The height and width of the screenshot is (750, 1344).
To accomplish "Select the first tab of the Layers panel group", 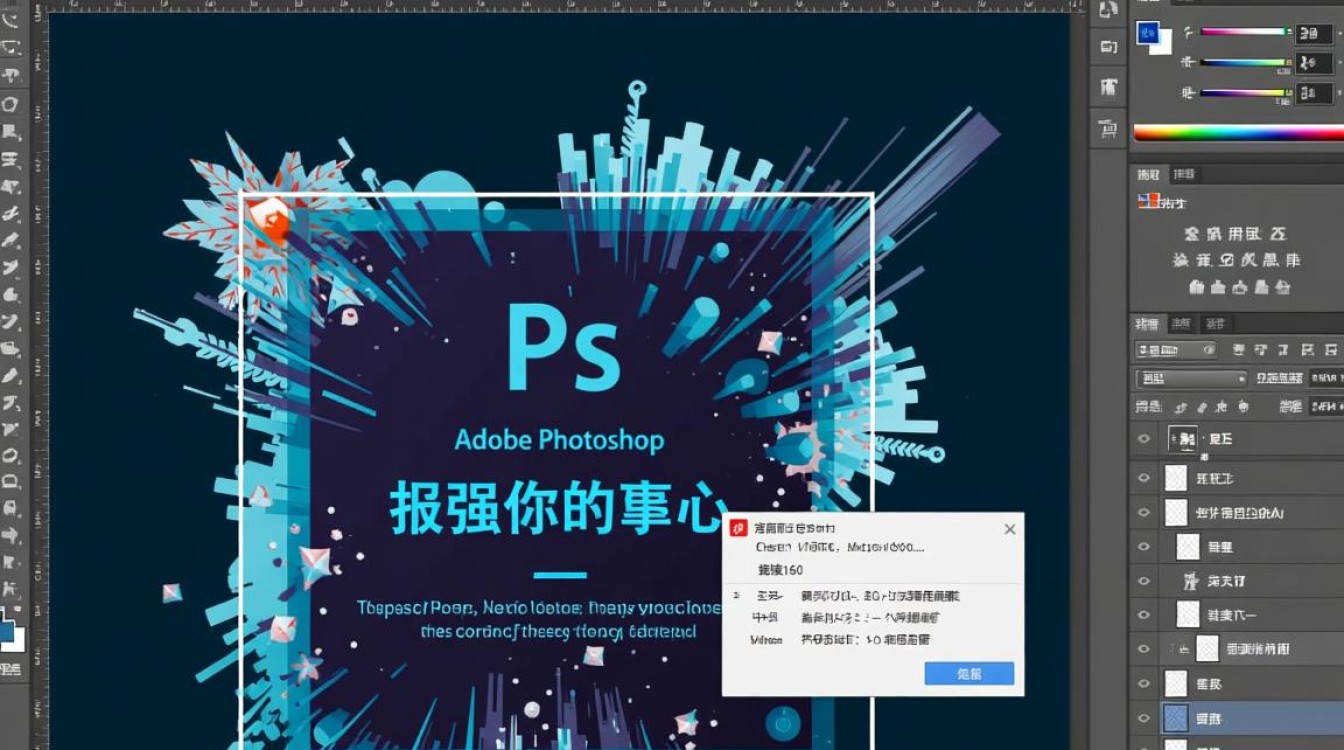I will pyautogui.click(x=1147, y=323).
